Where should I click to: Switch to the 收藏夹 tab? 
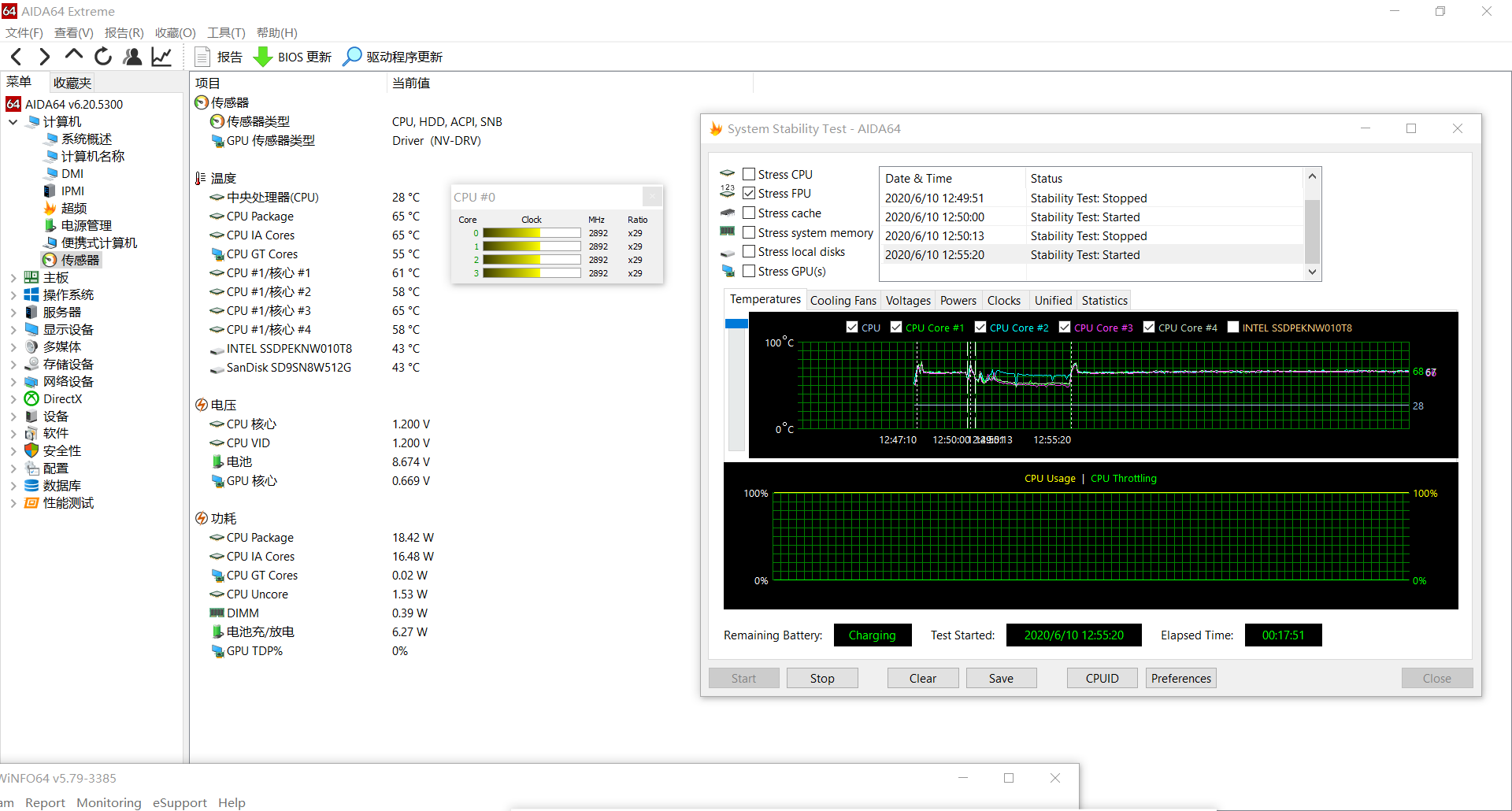(72, 83)
